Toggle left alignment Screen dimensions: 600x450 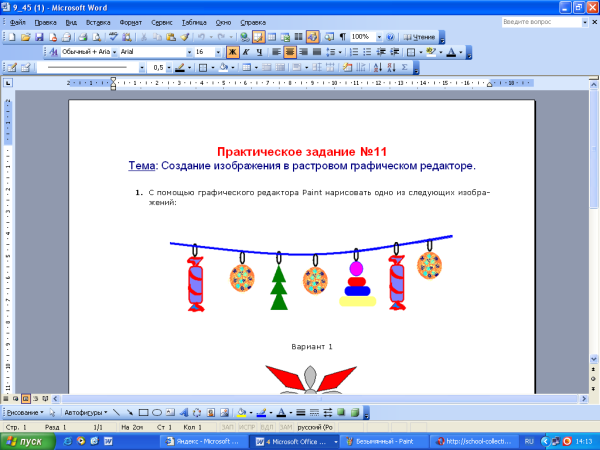coord(276,52)
